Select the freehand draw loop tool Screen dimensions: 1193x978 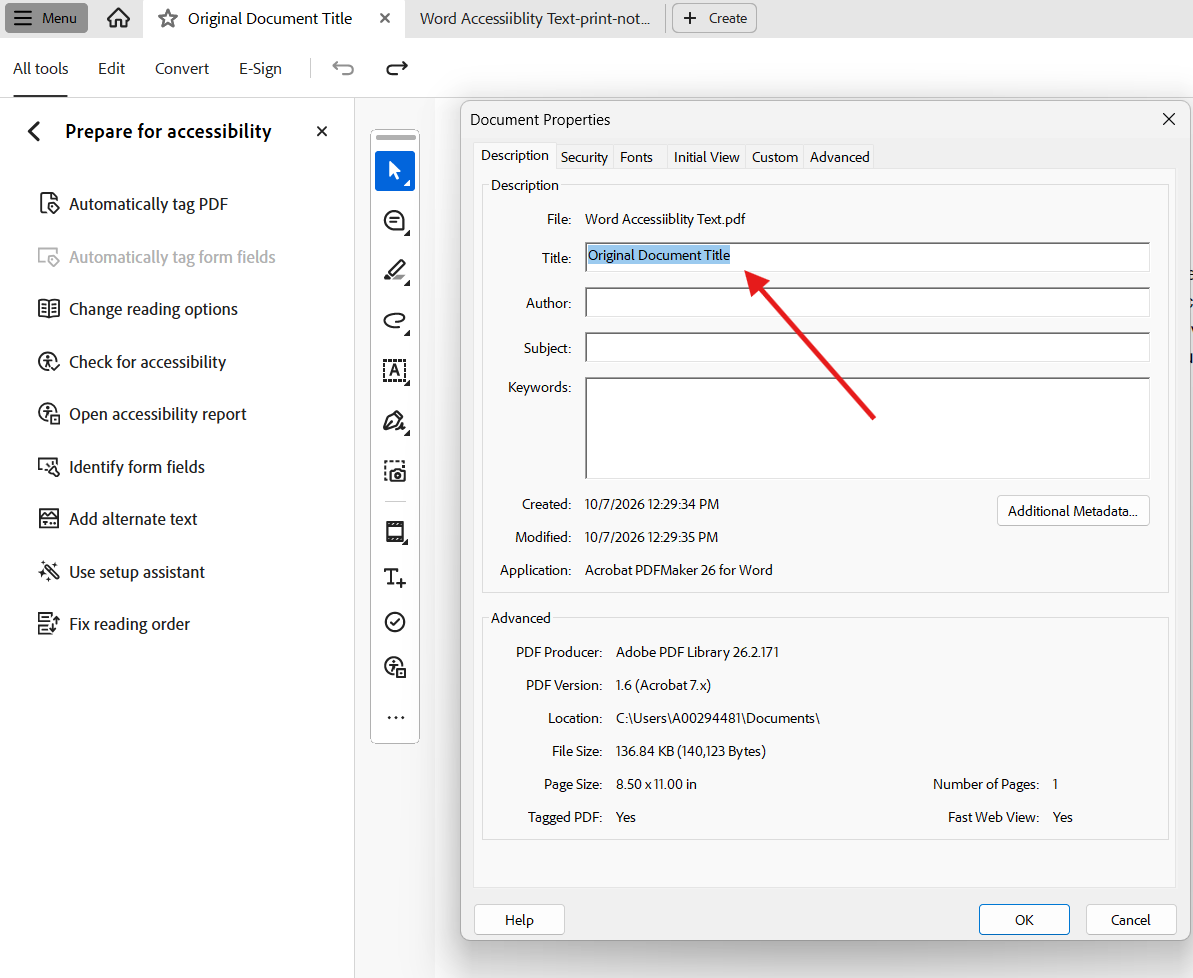click(x=395, y=321)
